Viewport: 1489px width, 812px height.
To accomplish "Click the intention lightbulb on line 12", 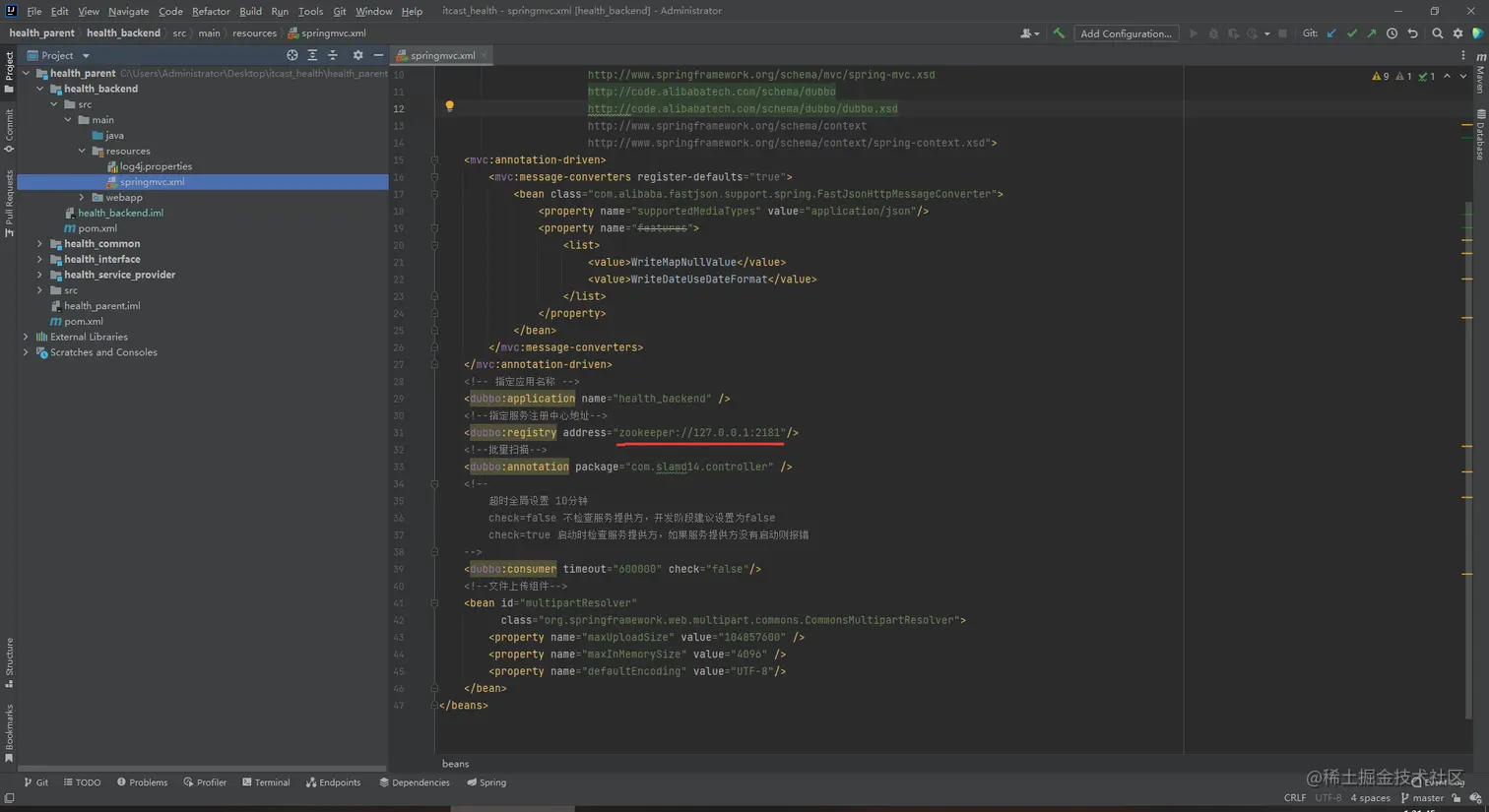I will tap(449, 106).
